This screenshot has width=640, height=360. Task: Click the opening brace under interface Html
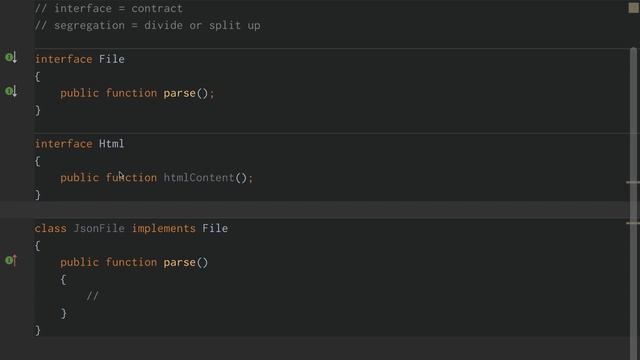coord(38,161)
